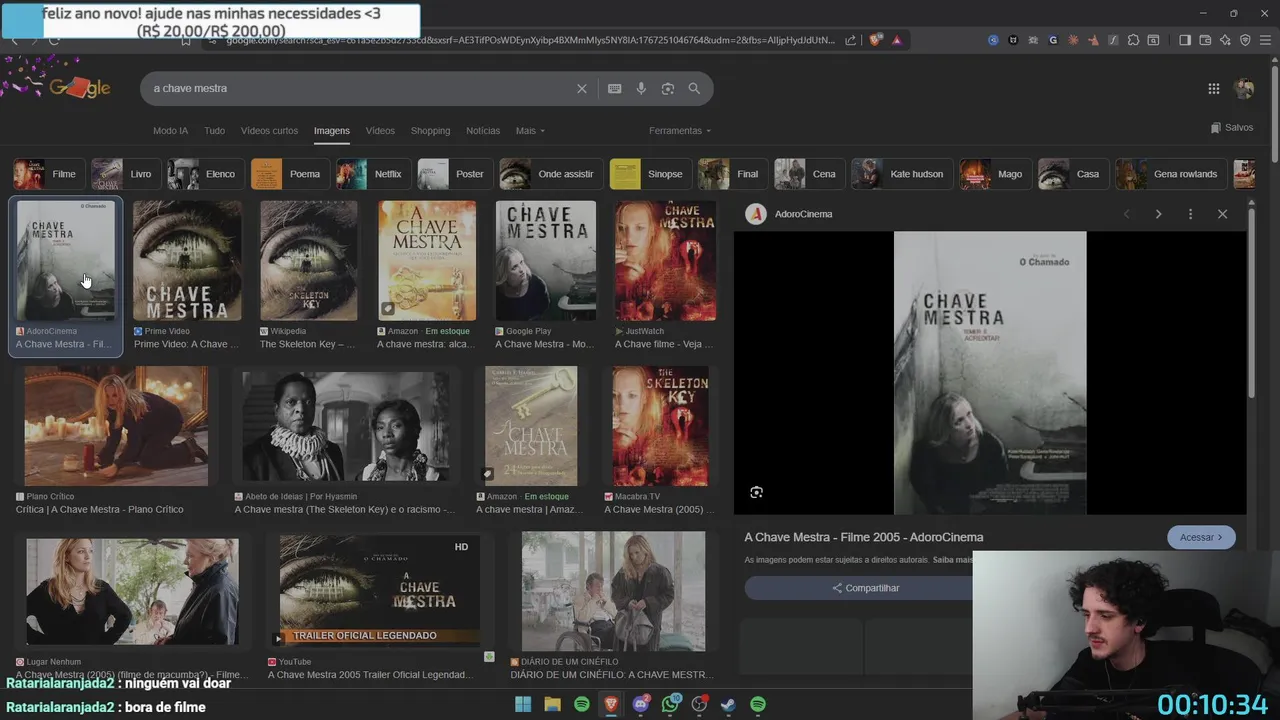1280x720 pixels.
Task: Filter images by Kate hudson chip
Action: [x=900, y=174]
